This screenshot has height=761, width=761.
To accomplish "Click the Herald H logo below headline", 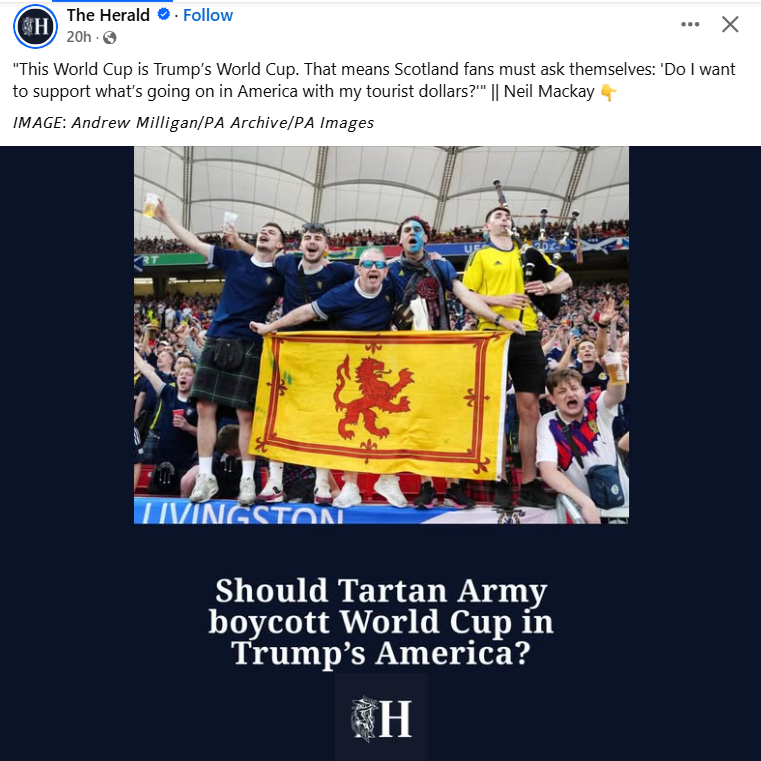I will pos(381,717).
